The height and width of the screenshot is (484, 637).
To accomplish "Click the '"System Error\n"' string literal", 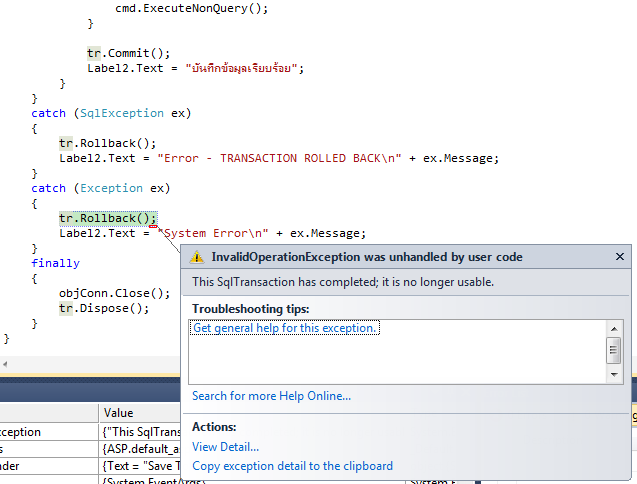I will (x=213, y=233).
